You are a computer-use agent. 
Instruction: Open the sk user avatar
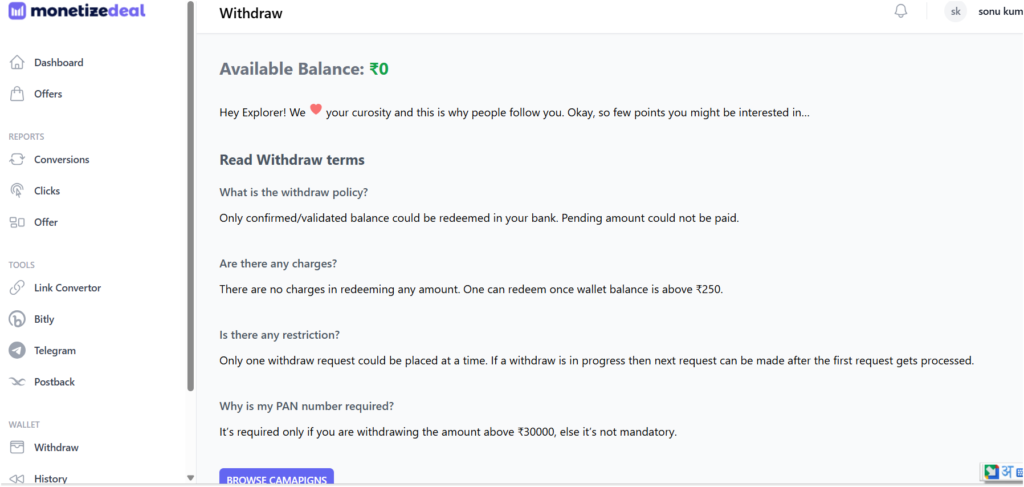956,12
